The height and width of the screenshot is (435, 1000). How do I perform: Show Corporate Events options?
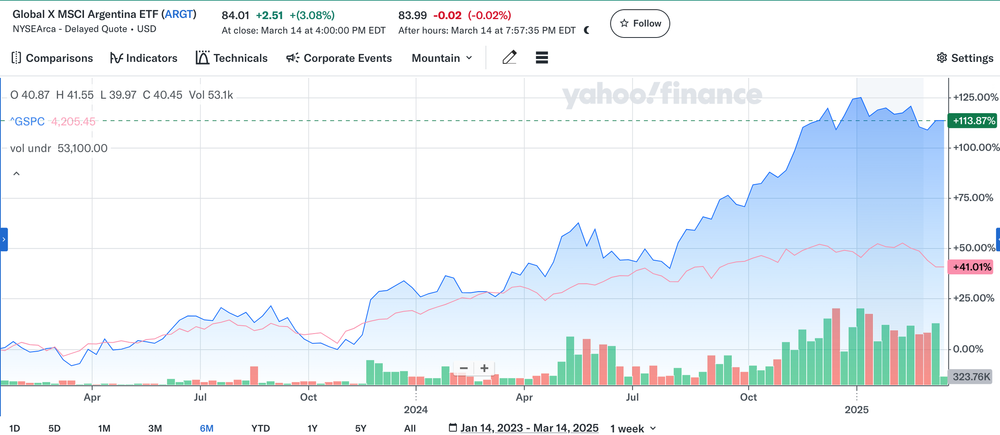click(x=339, y=58)
